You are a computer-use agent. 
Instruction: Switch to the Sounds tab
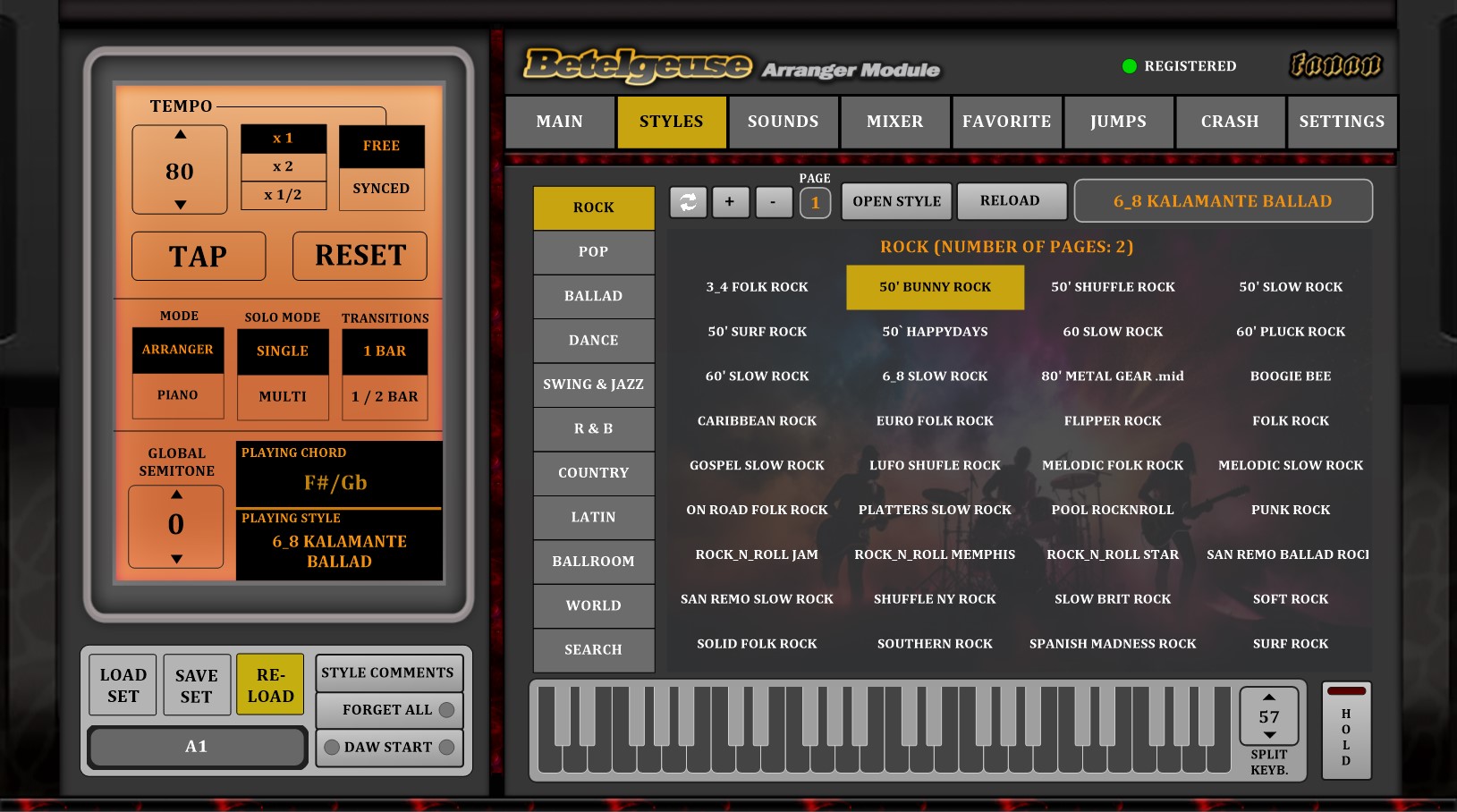point(783,122)
